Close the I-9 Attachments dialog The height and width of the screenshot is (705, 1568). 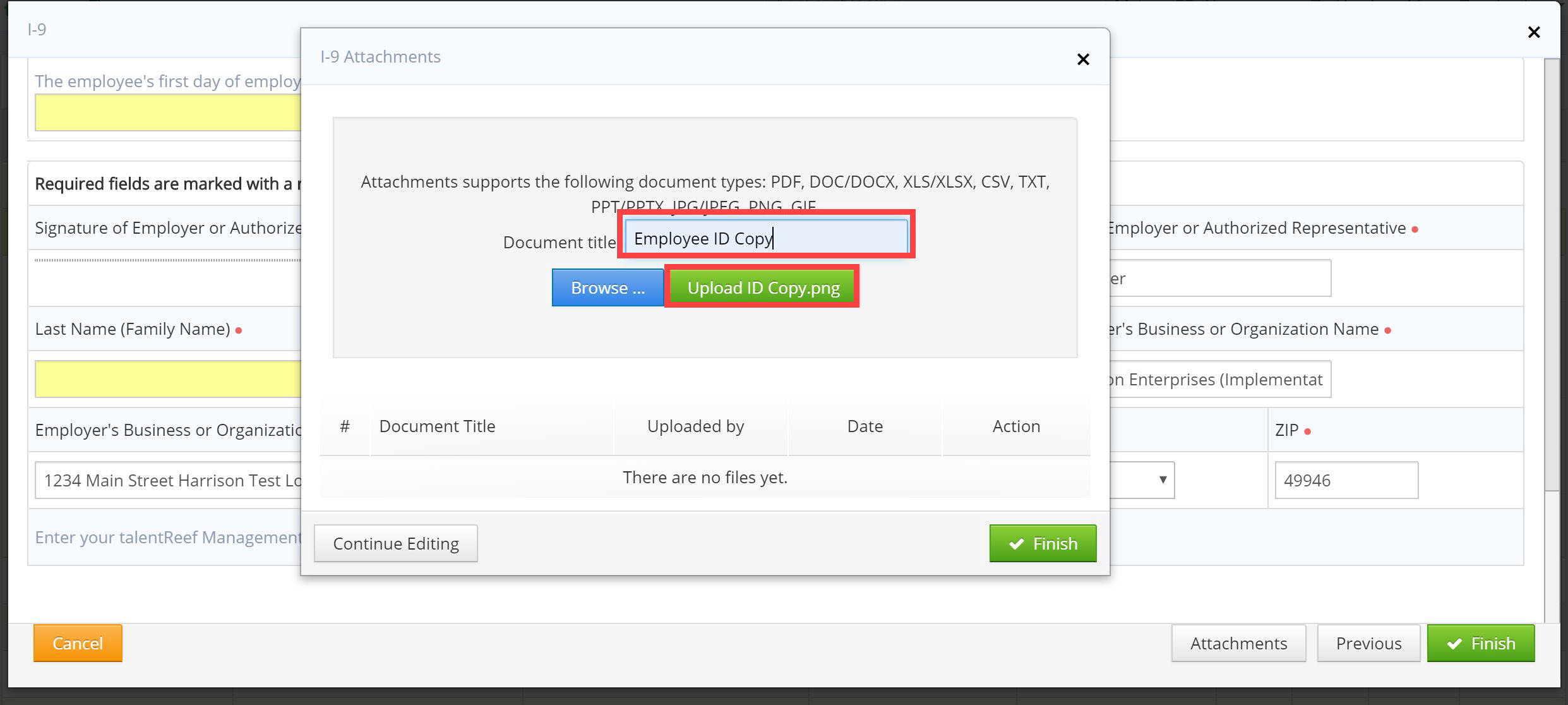1083,59
